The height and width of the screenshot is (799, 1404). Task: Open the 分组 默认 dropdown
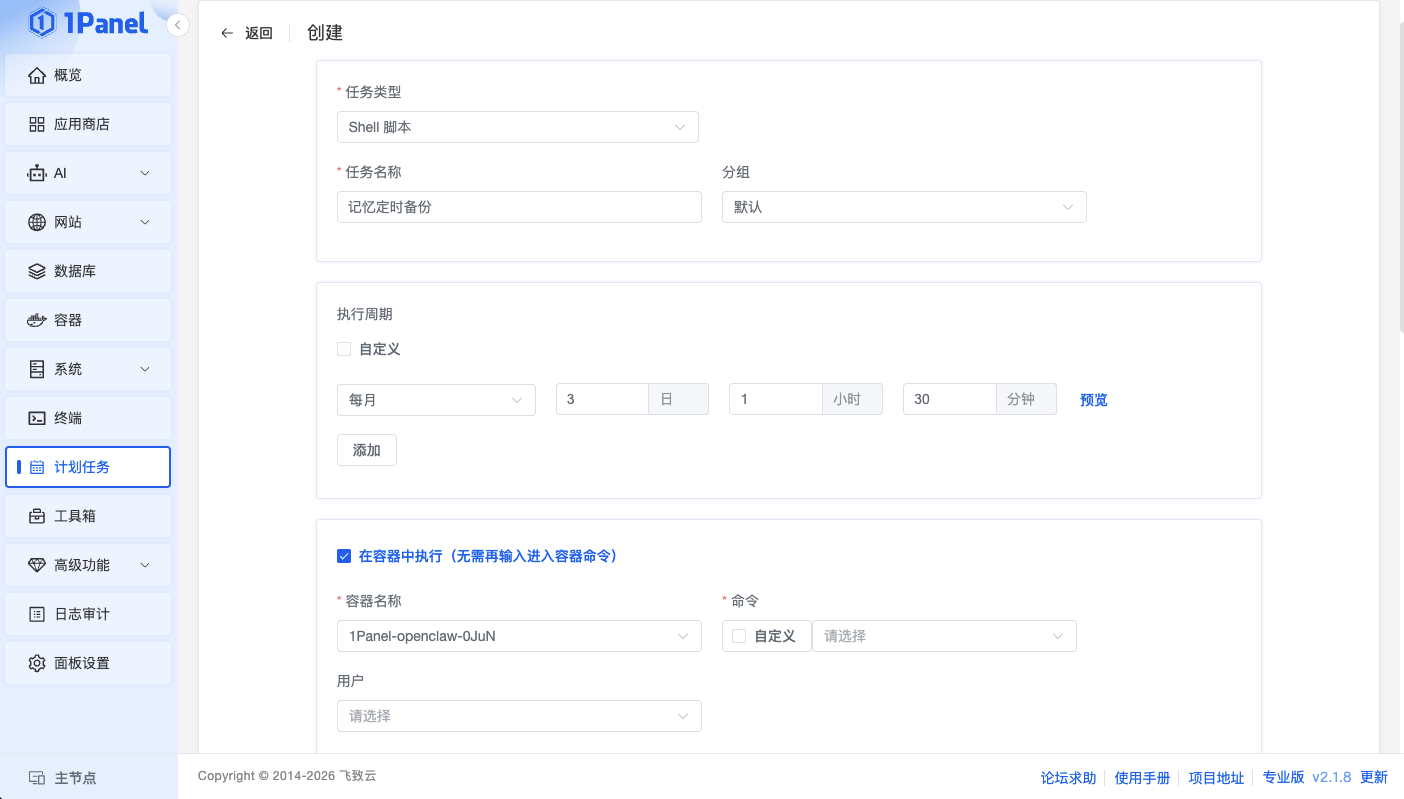(903, 207)
